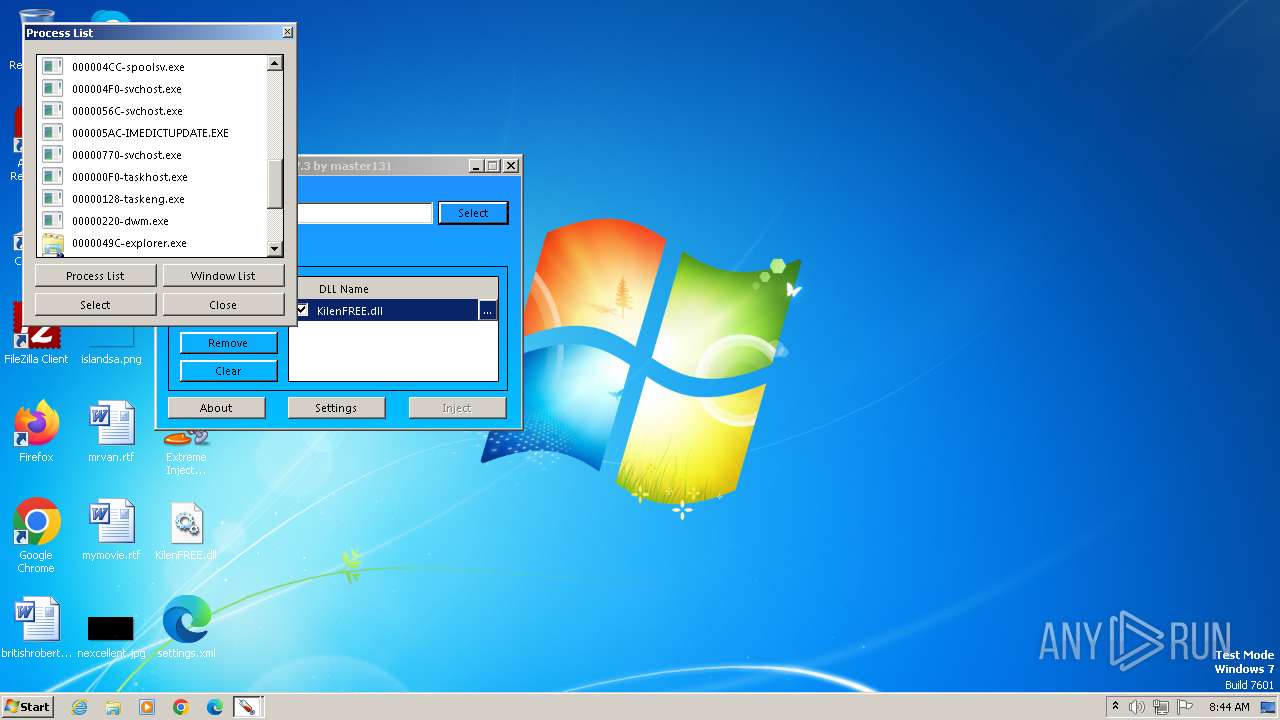
Task: Open the settings.xml desktop file
Action: coord(186,628)
